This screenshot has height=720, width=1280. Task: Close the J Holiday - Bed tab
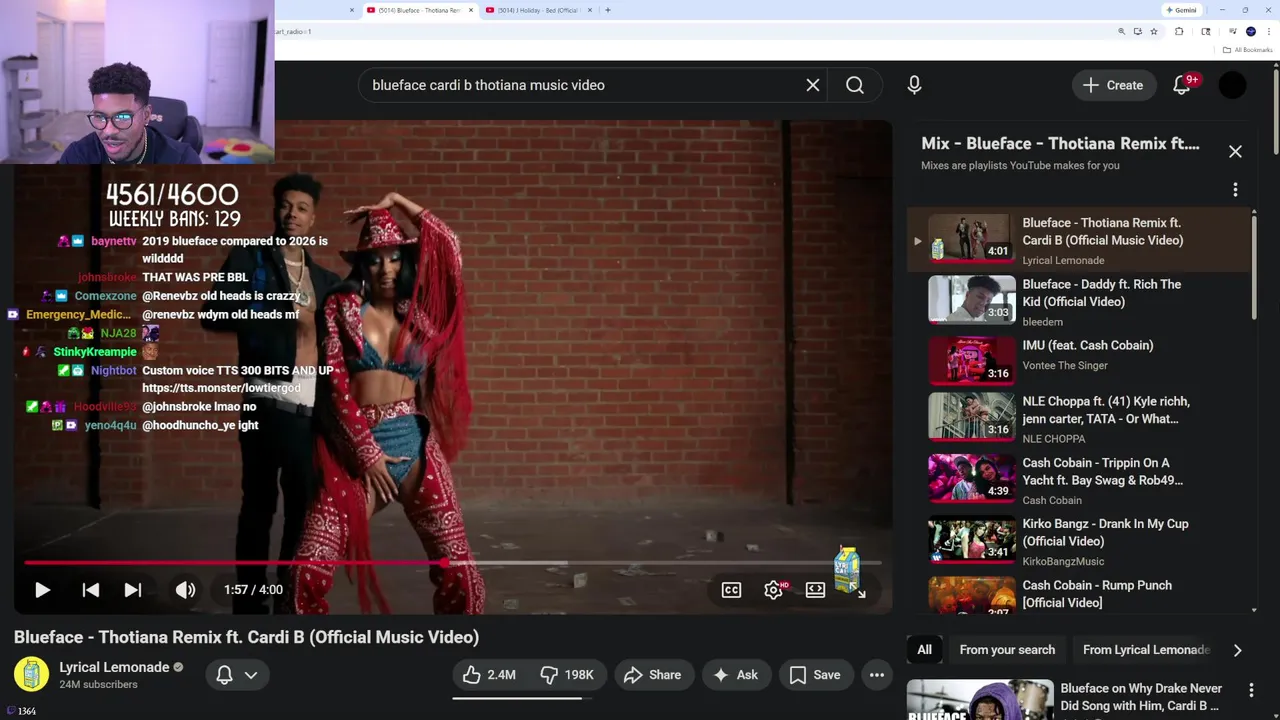pos(590,10)
